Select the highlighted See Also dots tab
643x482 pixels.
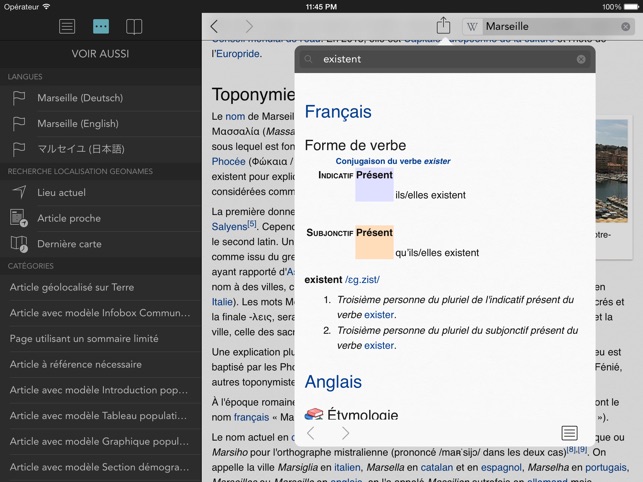101,27
